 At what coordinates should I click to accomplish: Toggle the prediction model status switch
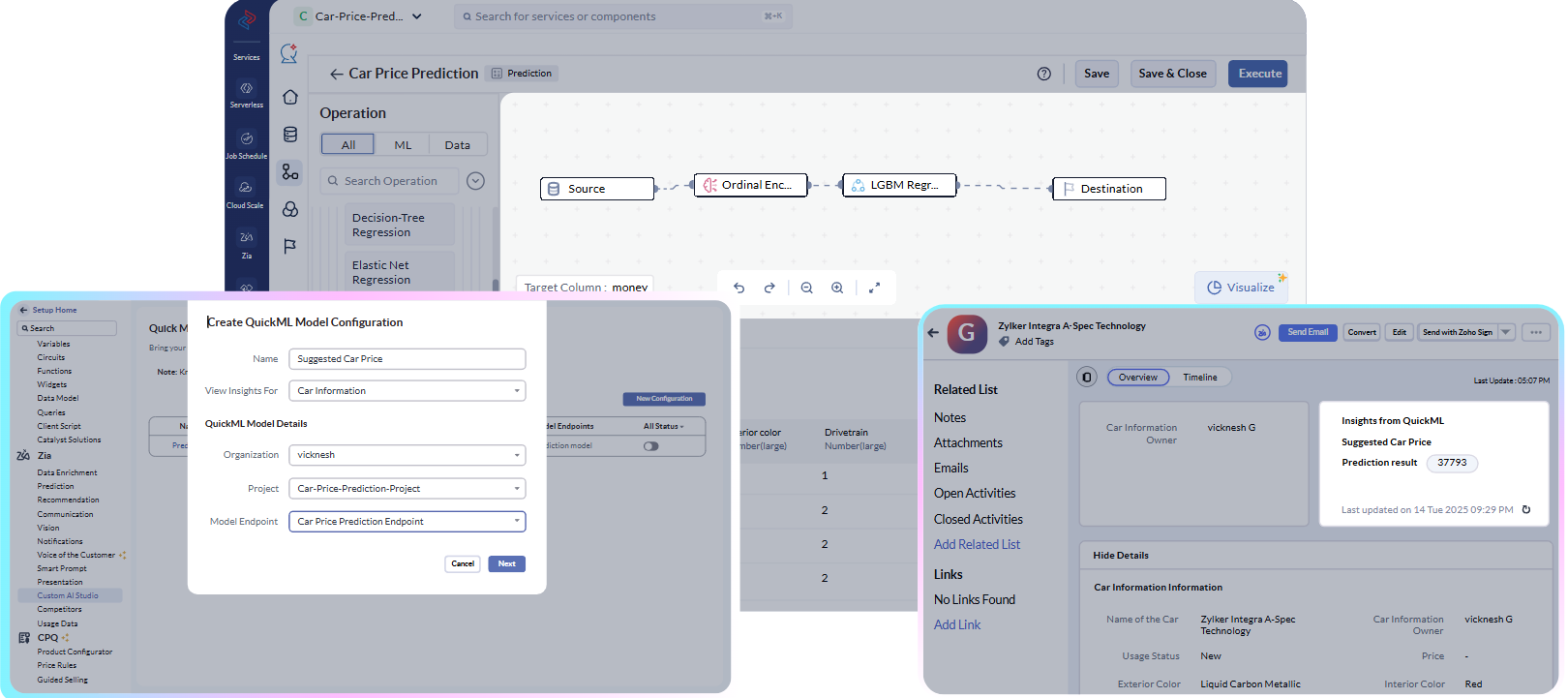[650, 446]
